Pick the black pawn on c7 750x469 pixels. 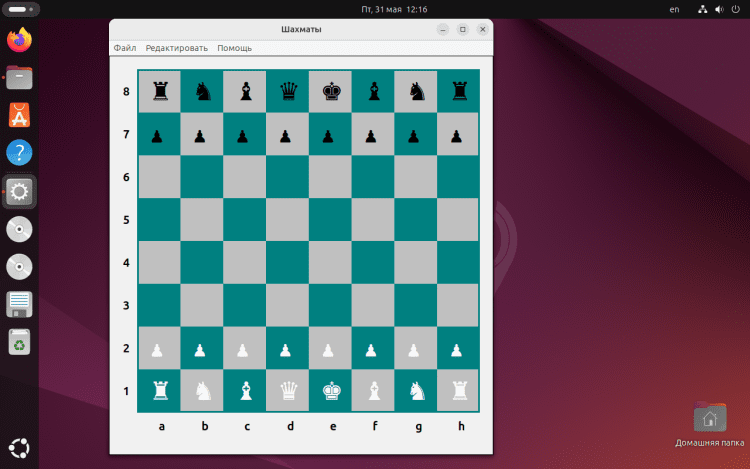point(243,137)
